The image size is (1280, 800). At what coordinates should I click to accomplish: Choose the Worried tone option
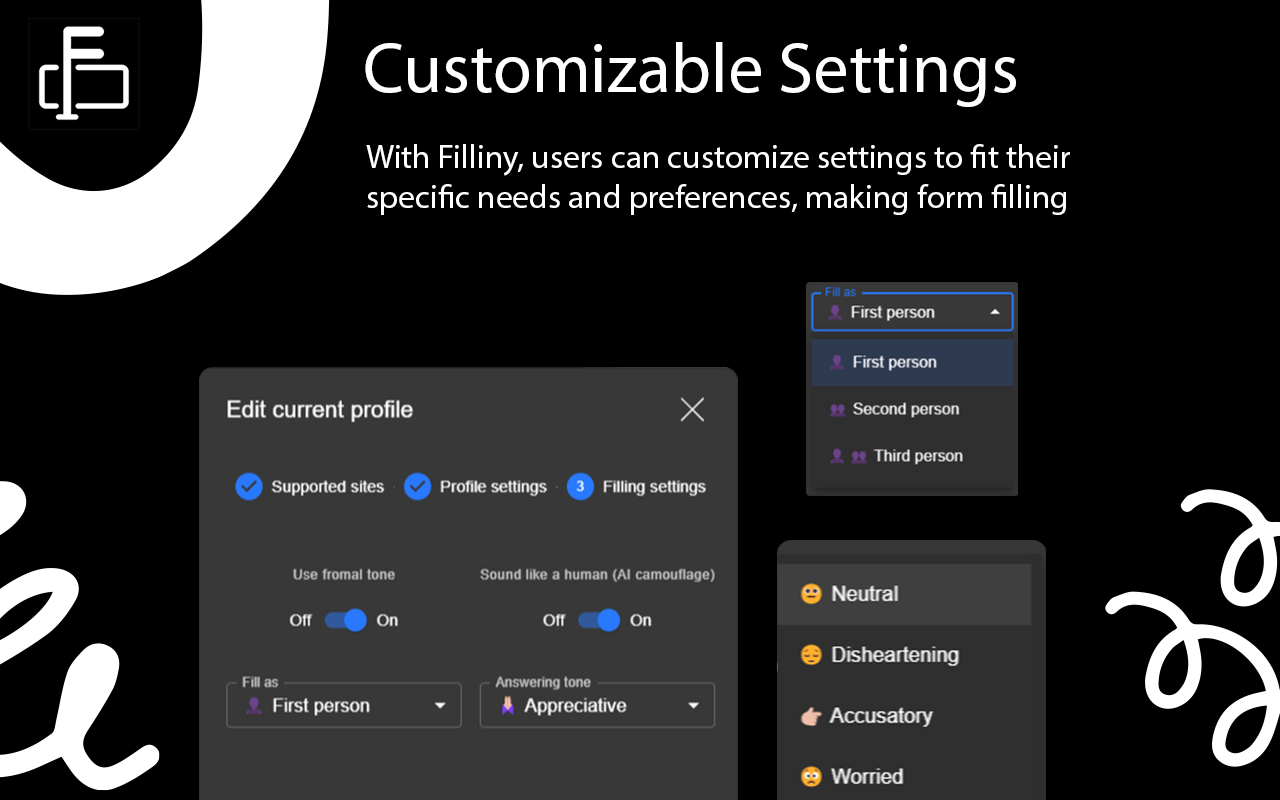[904, 776]
